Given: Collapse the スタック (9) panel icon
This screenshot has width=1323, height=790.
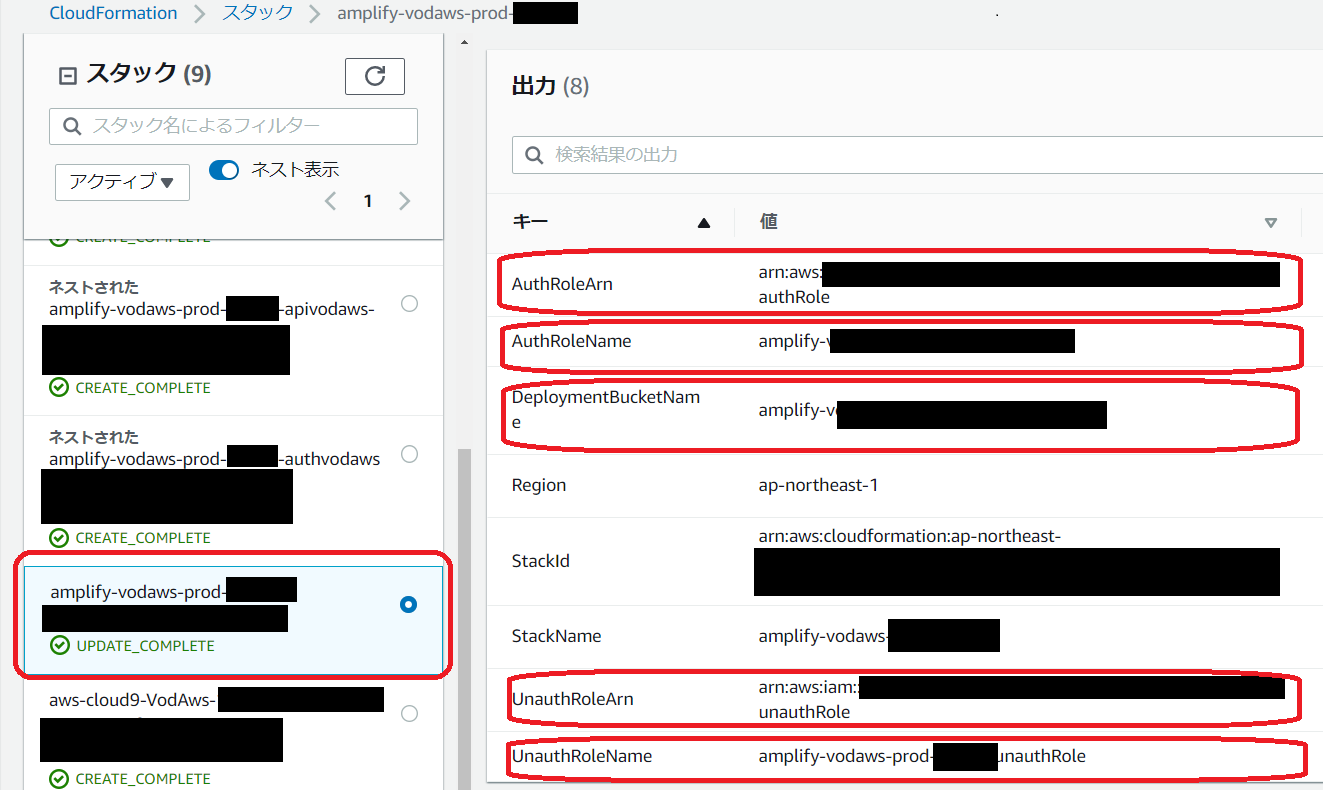Looking at the screenshot, I should (68, 75).
